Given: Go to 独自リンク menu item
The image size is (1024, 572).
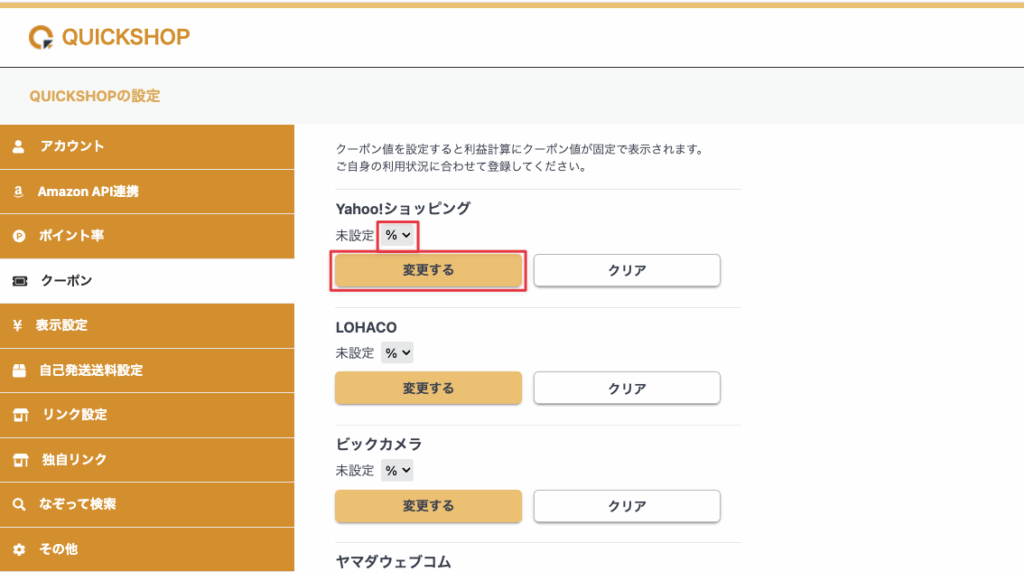Looking at the screenshot, I should click(x=74, y=460).
